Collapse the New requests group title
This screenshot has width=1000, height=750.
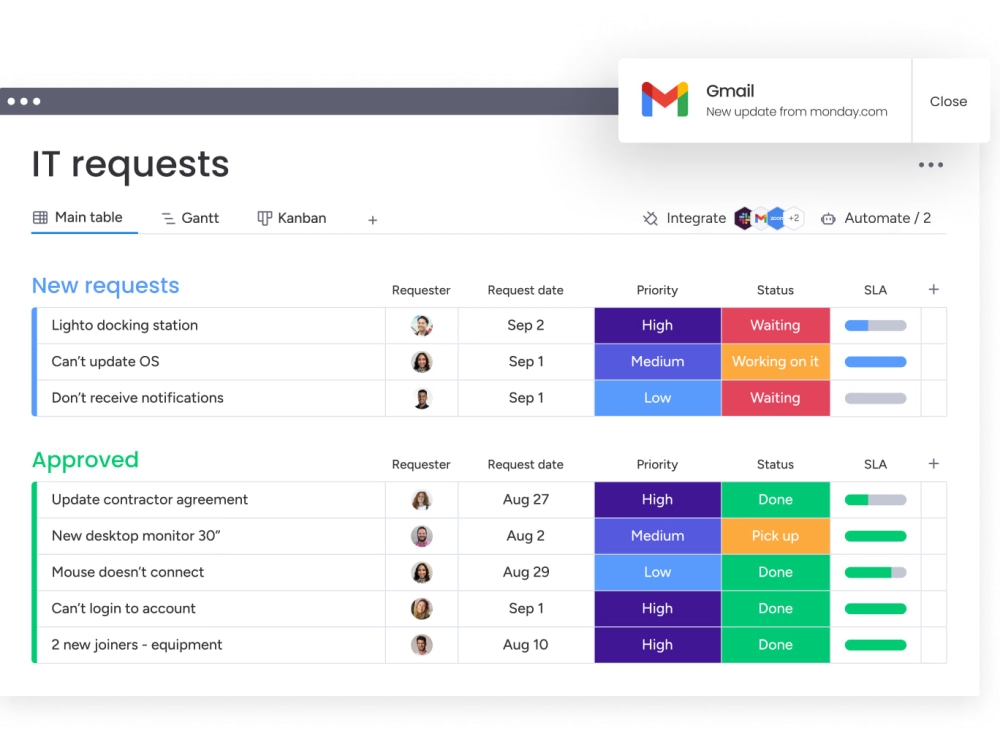point(106,285)
